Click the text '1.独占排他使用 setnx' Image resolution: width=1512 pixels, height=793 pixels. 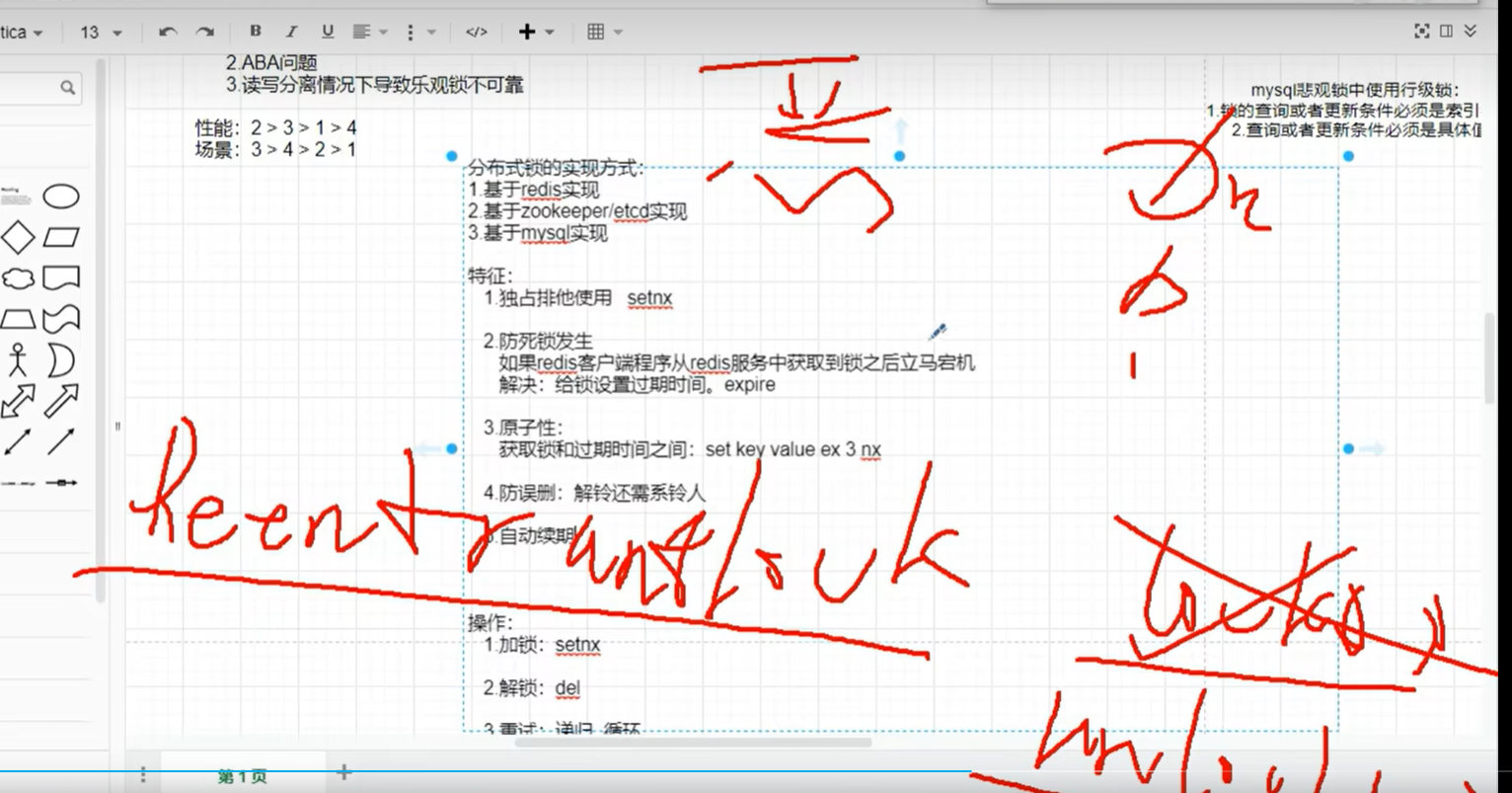point(578,297)
